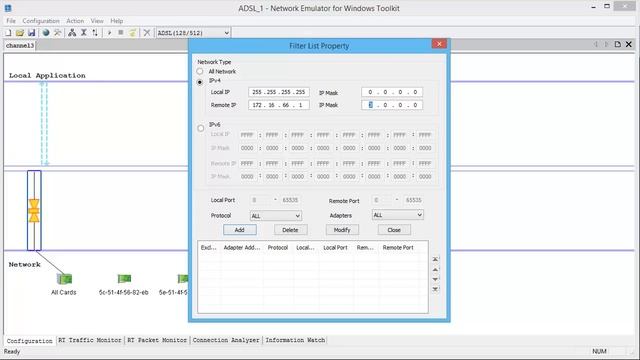Switch to RT Traffic Monitor tab
Screen dimensions: 640x360
tap(89, 340)
